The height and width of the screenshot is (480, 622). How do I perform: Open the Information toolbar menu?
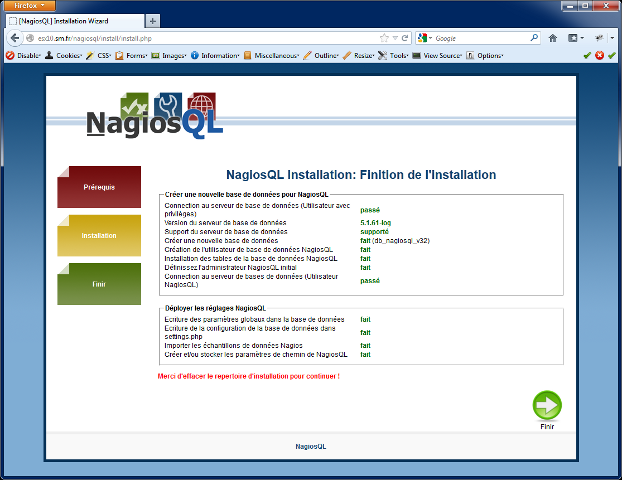(x=215, y=56)
